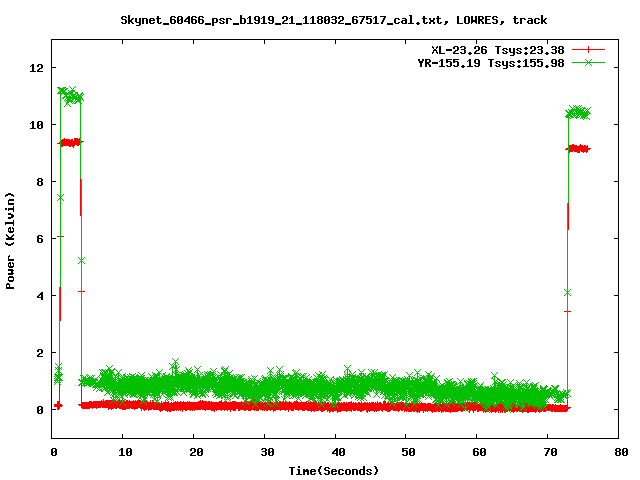Click x-axis tick label 60
The height and width of the screenshot is (480, 640).
[479, 452]
